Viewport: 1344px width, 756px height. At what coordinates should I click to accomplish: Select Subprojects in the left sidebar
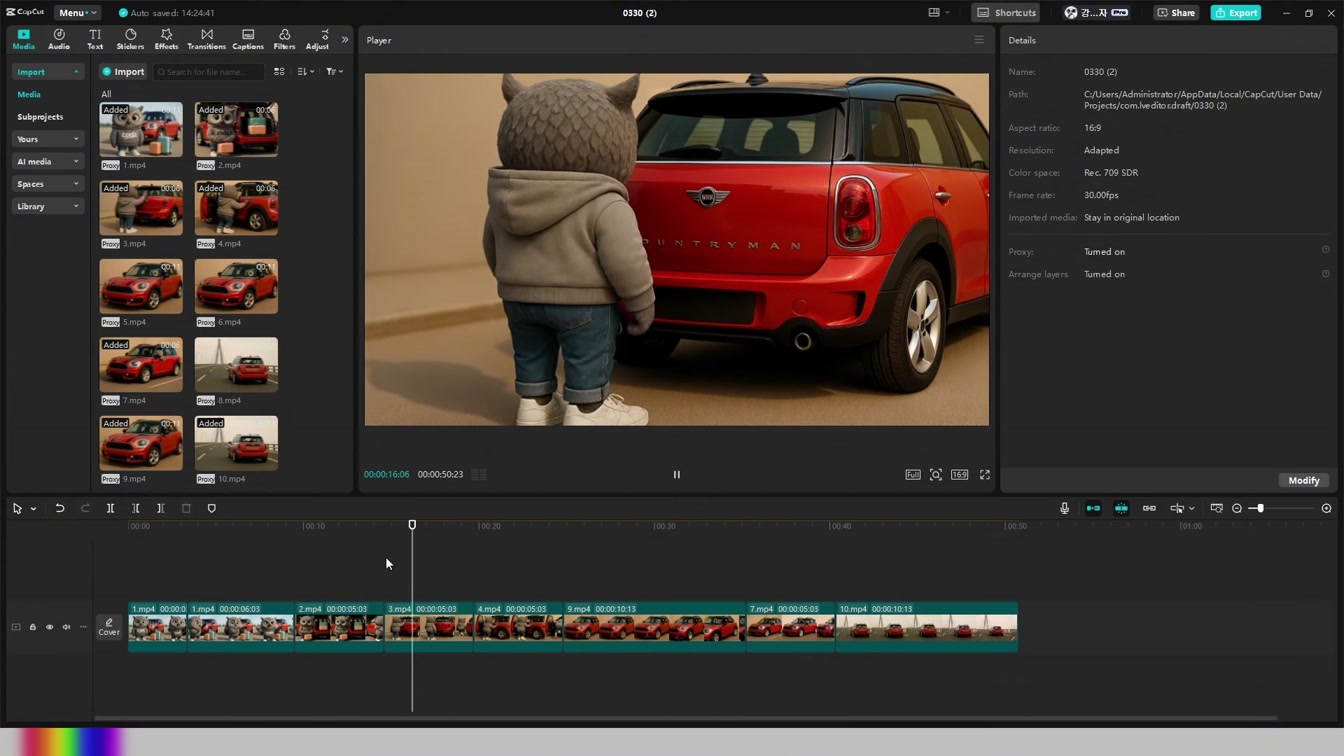pyautogui.click(x=40, y=117)
